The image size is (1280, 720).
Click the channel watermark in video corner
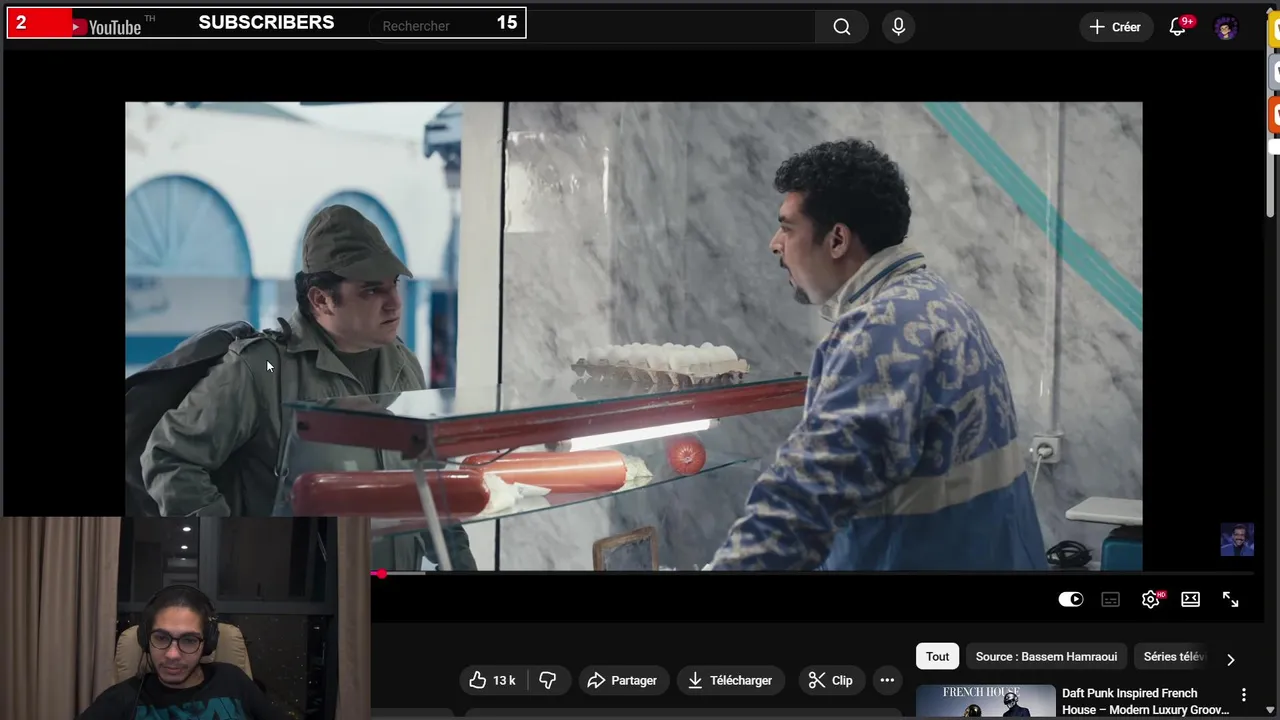(x=1237, y=539)
